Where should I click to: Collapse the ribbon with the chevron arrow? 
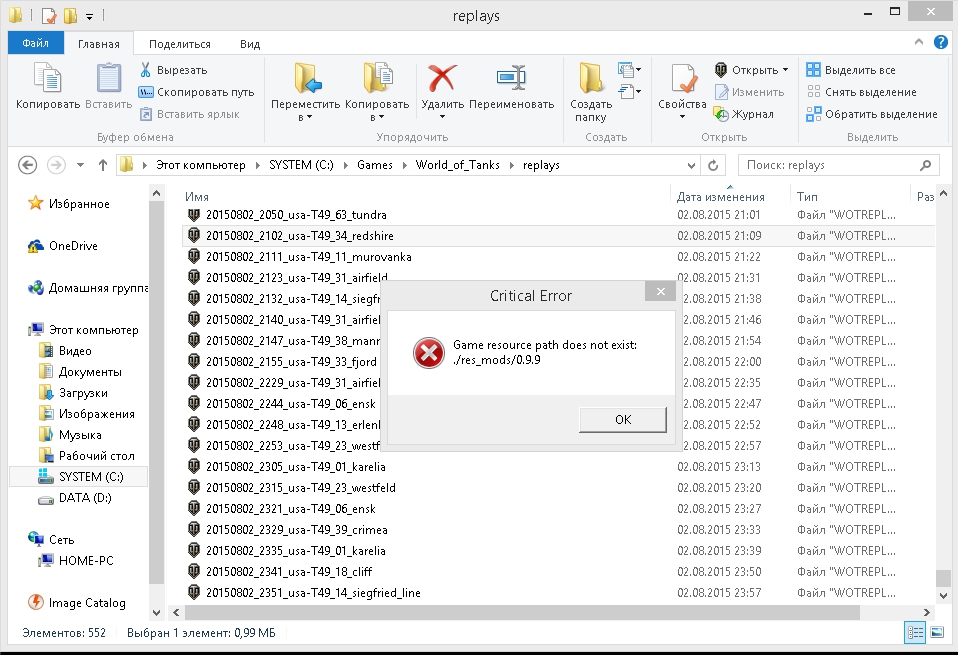[x=920, y=44]
